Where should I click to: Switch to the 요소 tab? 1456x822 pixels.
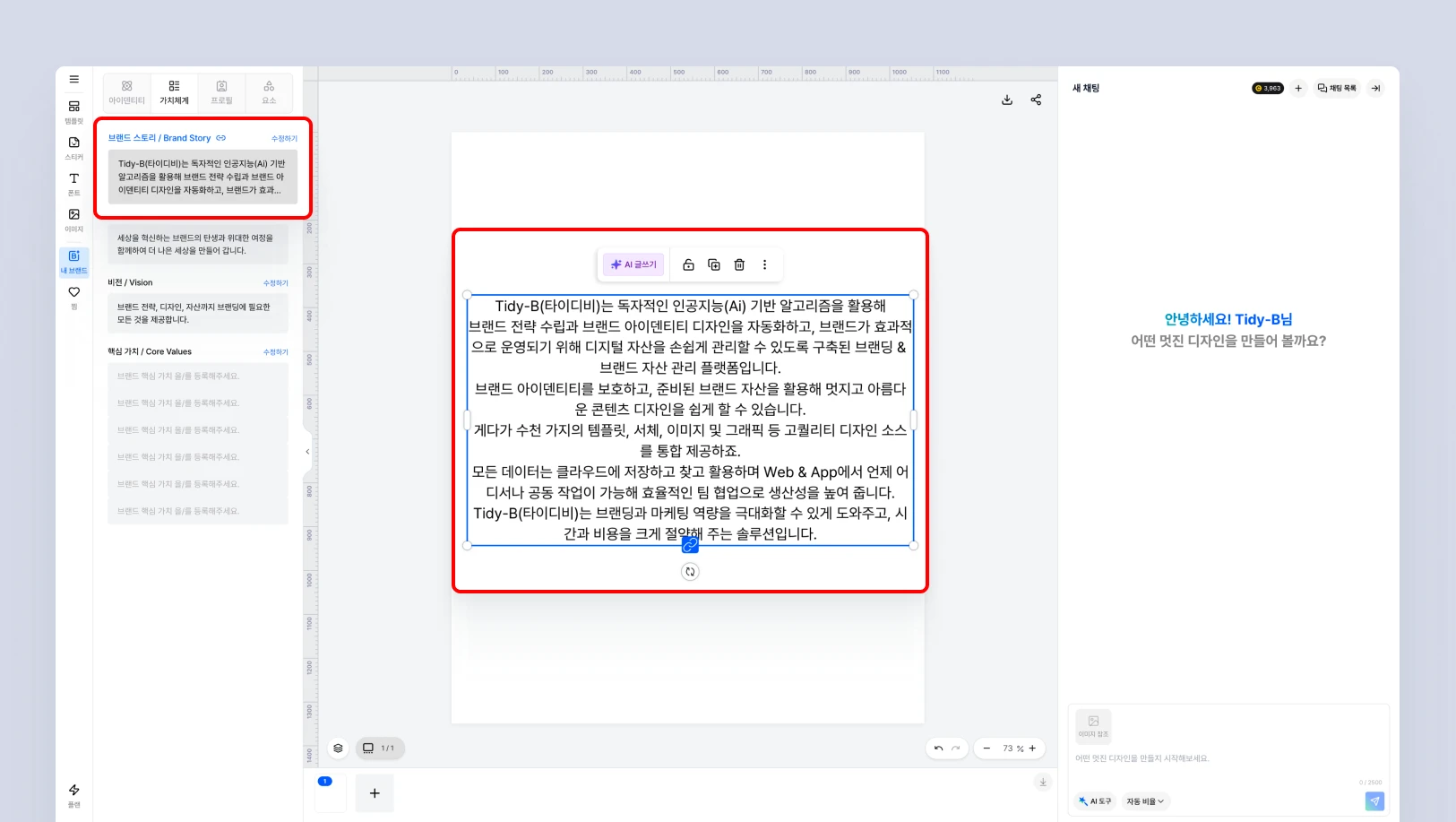[269, 92]
